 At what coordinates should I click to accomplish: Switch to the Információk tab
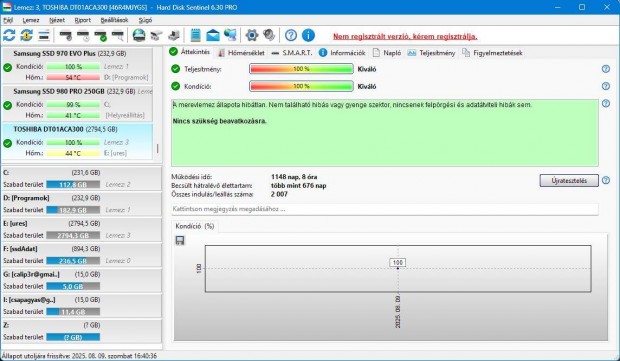(x=342, y=53)
